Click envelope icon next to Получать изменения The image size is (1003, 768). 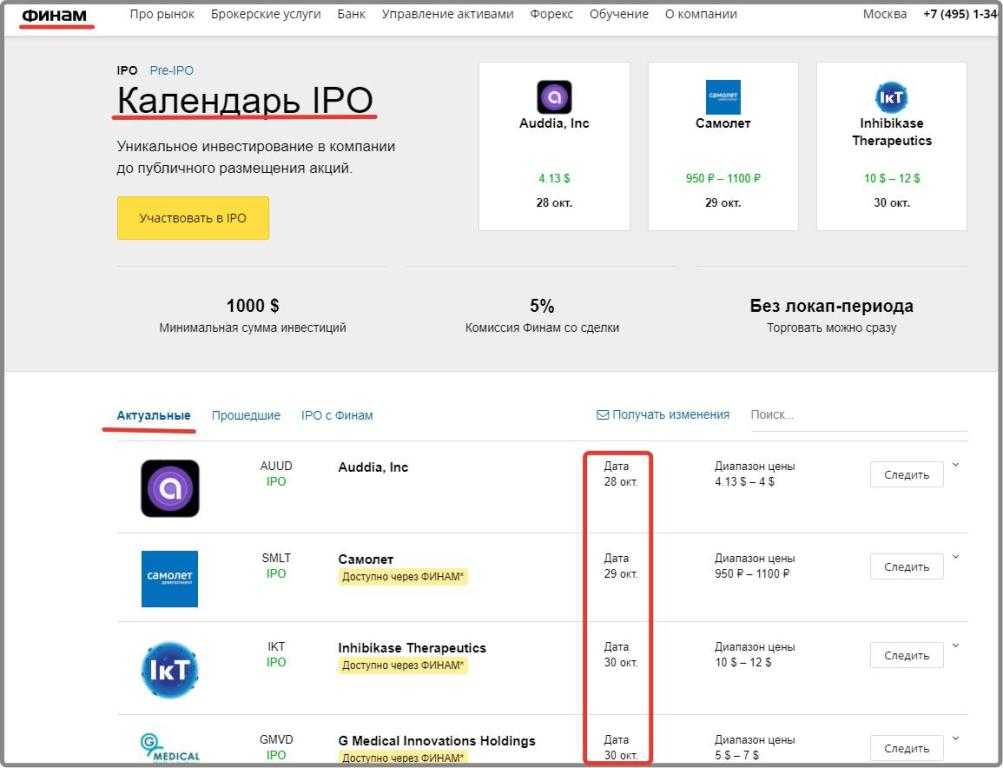603,415
